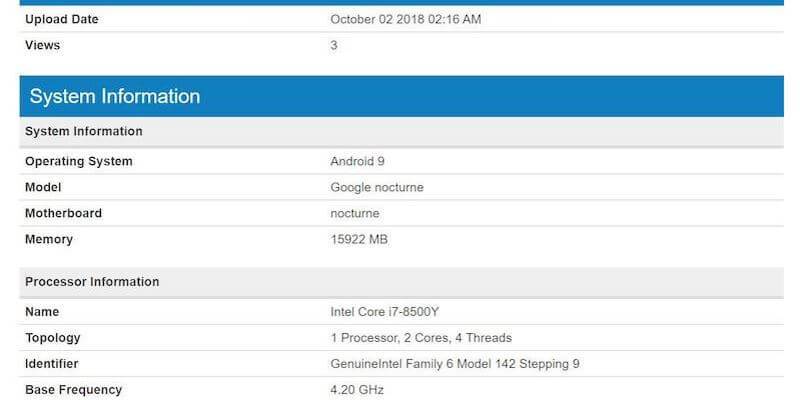Click the blue System Information banner heading

(x=115, y=97)
